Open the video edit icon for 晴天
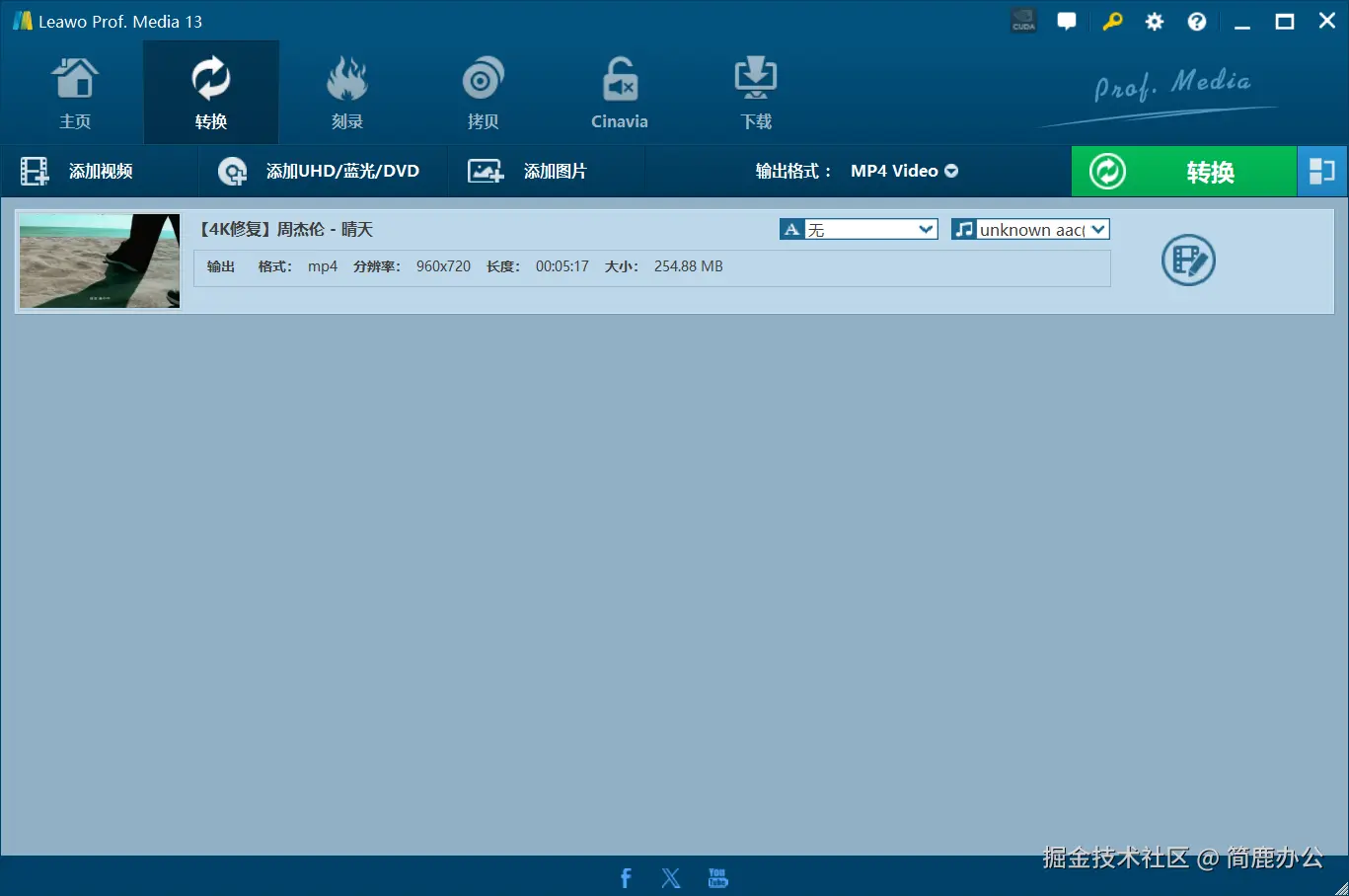 (1188, 261)
